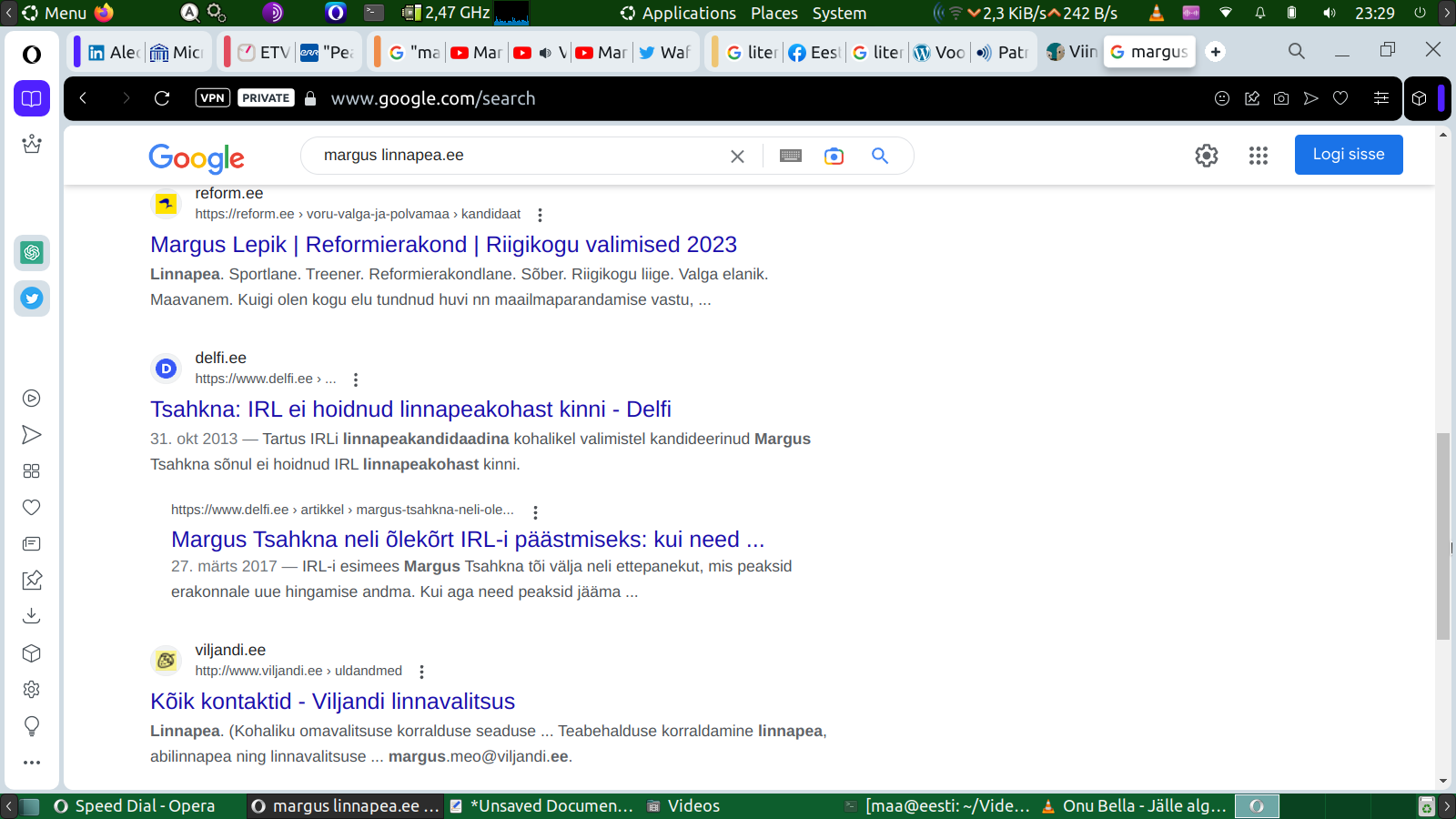Mute or unmute the audio-playing YouTube tab
1456x819 pixels.
(545, 53)
